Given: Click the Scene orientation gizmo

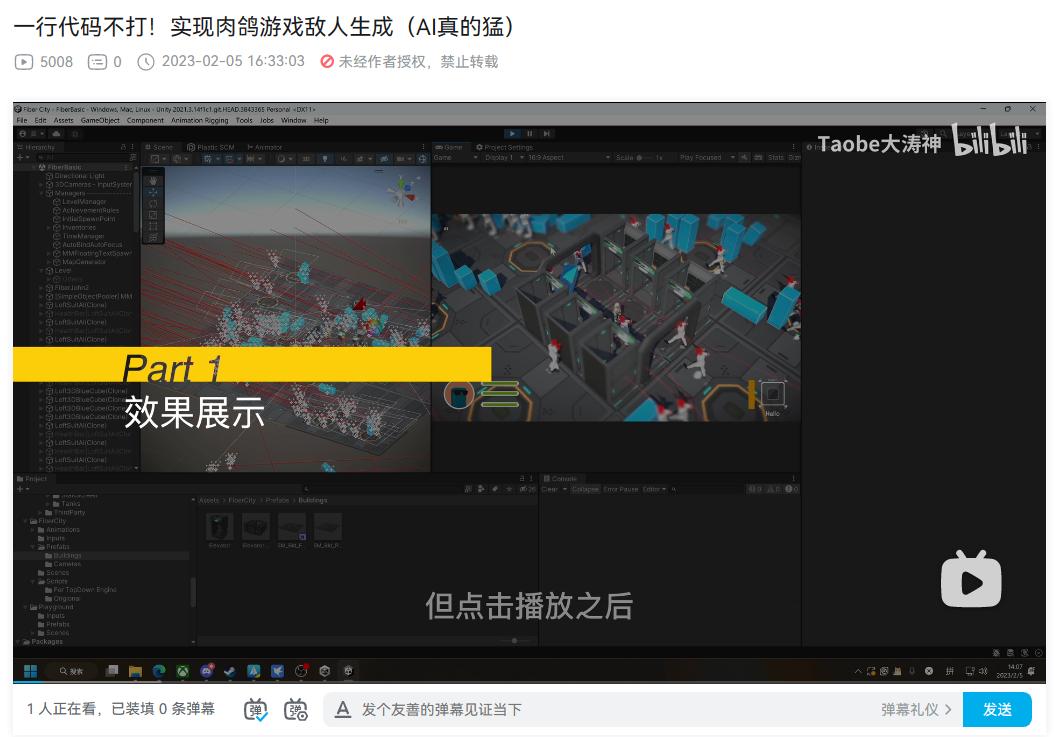Looking at the screenshot, I should (x=403, y=192).
